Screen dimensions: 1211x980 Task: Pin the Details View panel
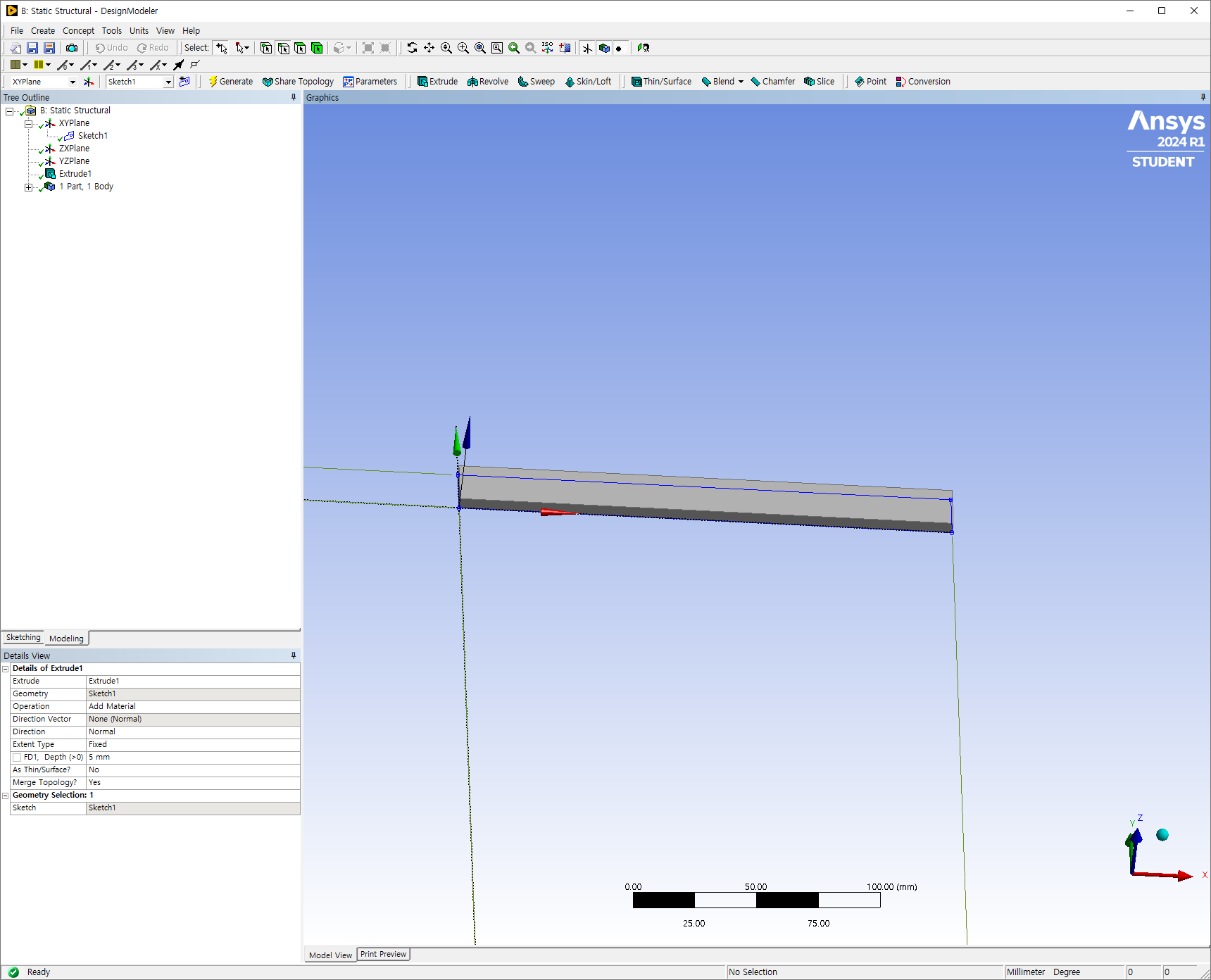[x=294, y=655]
